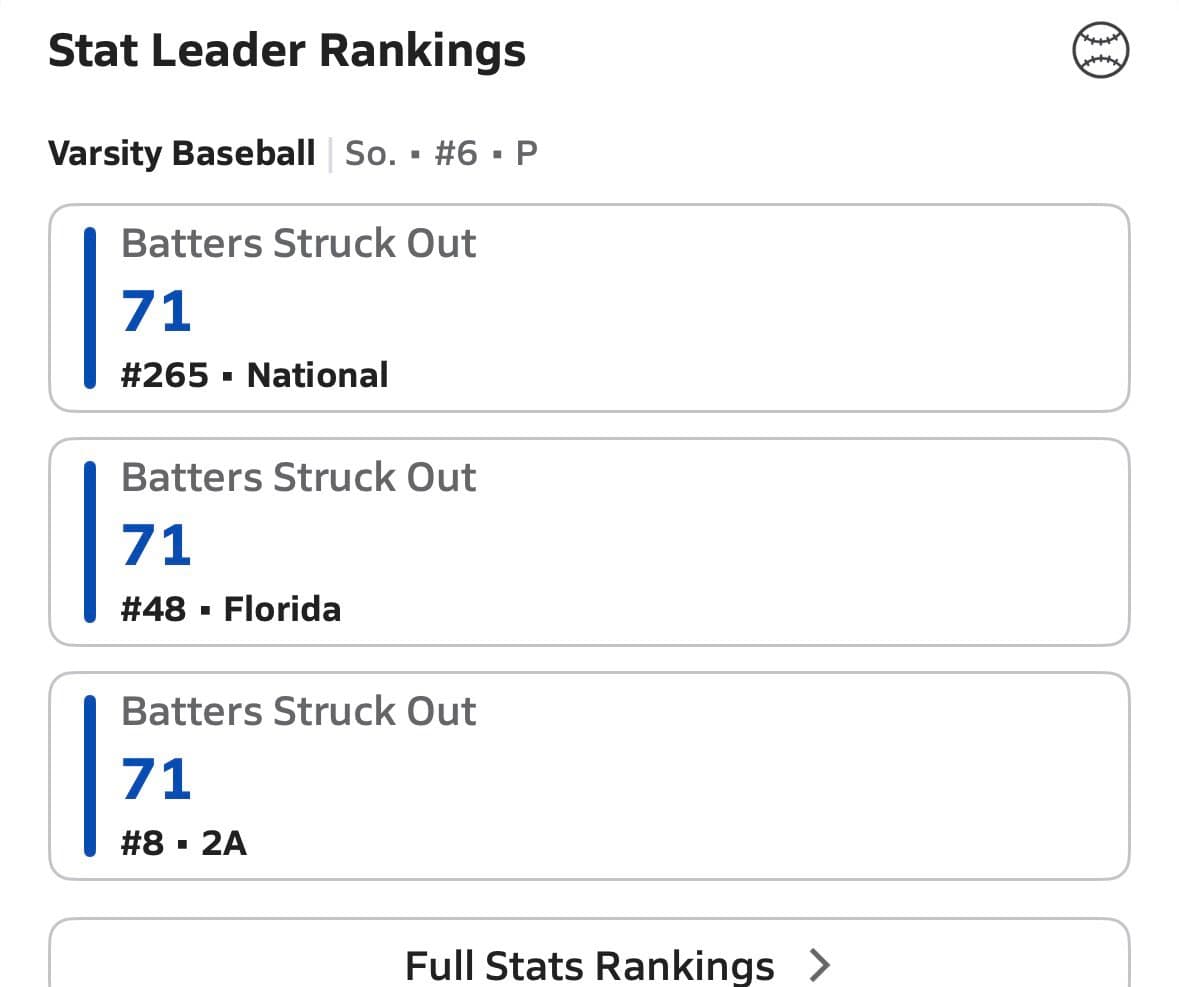Click the blue accent bar in Florida card
The width and height of the screenshot is (1179, 987).
click(90, 542)
